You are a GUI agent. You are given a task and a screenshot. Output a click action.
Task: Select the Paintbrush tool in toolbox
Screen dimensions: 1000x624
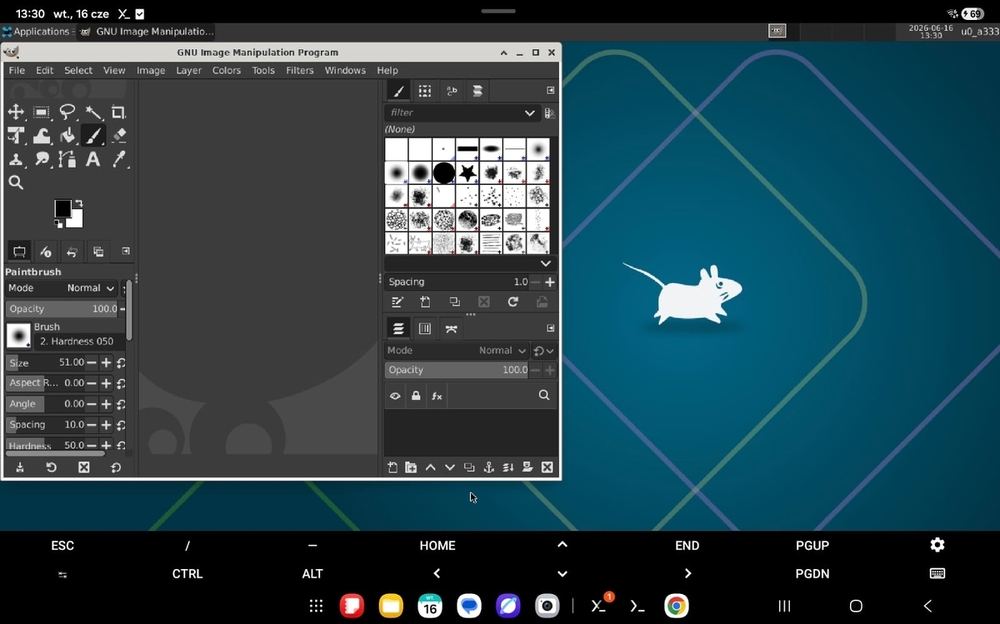[x=93, y=135]
